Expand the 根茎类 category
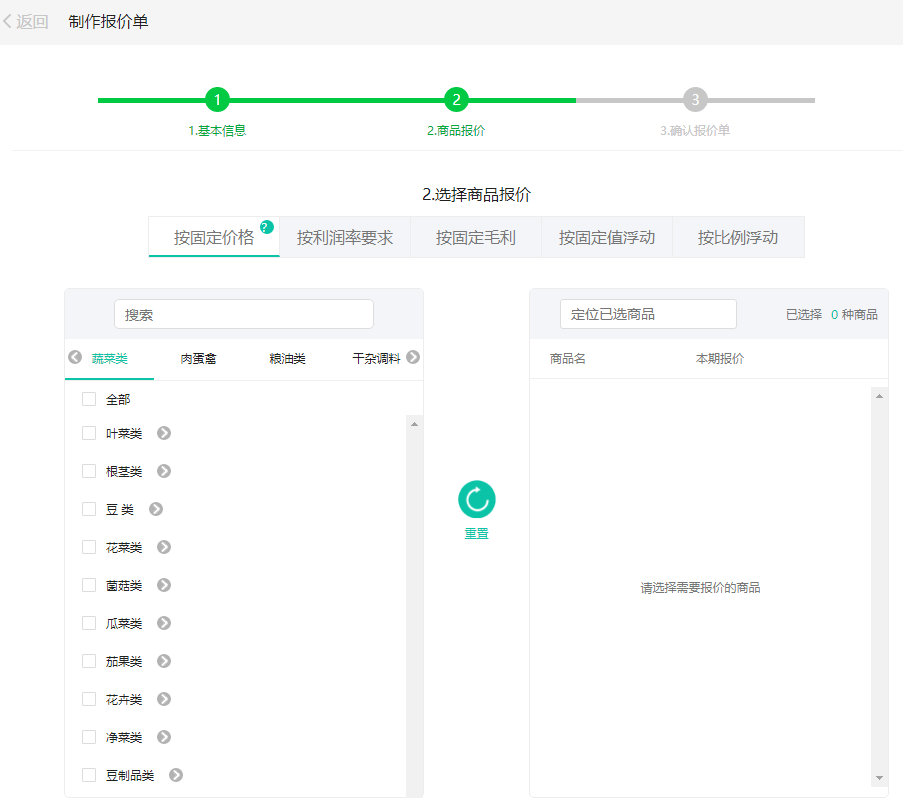Image resolution: width=903 pixels, height=803 pixels. pyautogui.click(x=163, y=471)
